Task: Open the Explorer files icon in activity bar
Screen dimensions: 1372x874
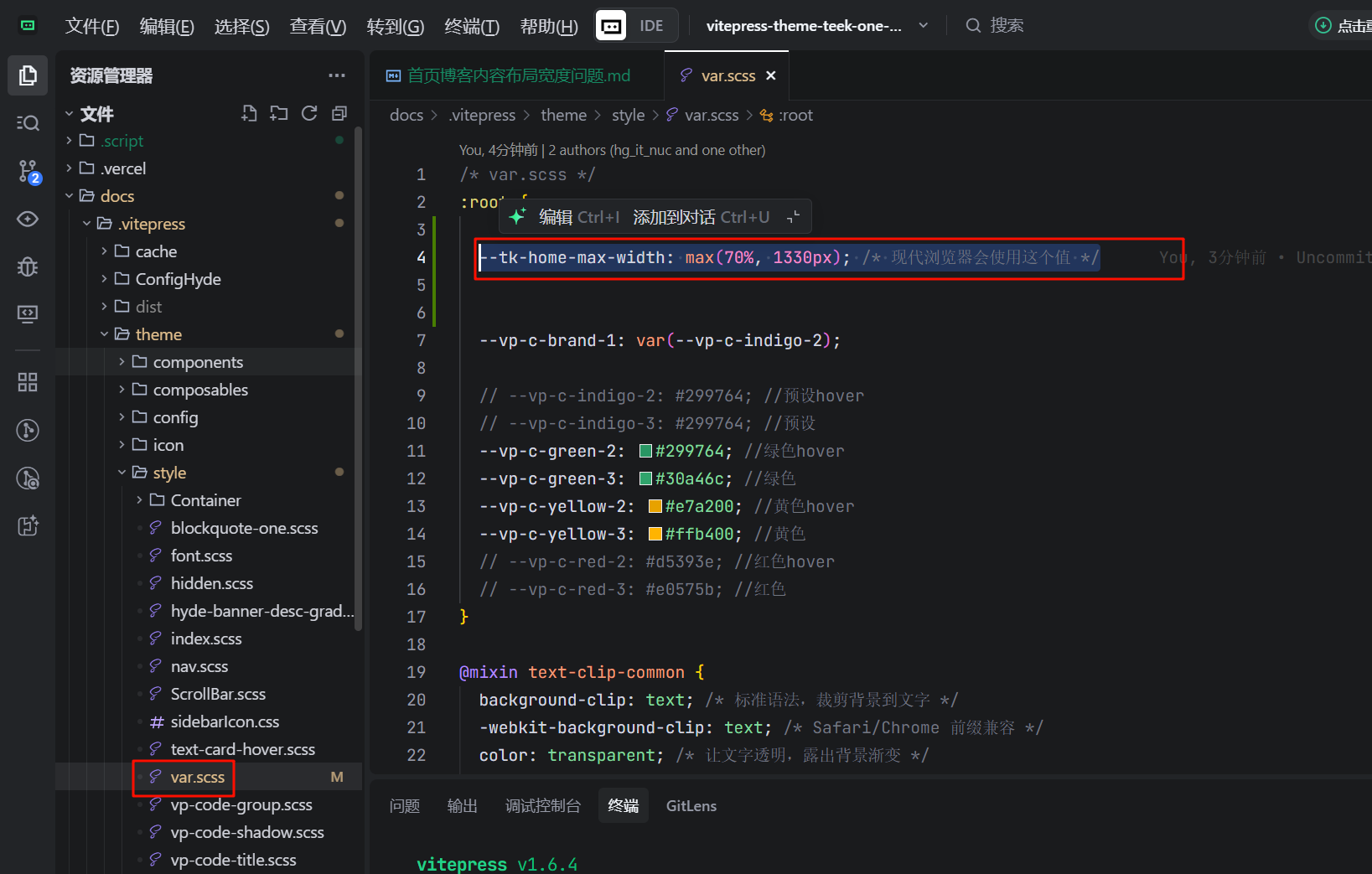Action: point(28,75)
